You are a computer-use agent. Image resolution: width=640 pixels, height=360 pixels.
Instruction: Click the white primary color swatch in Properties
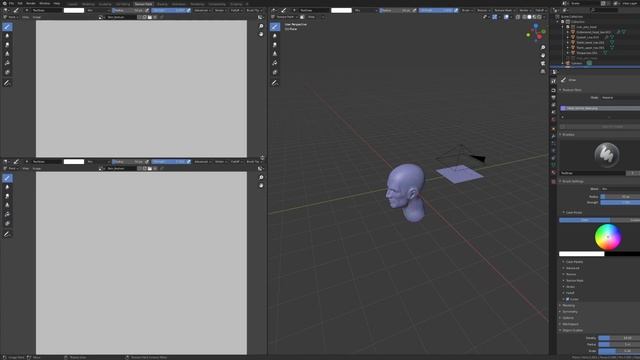(582, 254)
